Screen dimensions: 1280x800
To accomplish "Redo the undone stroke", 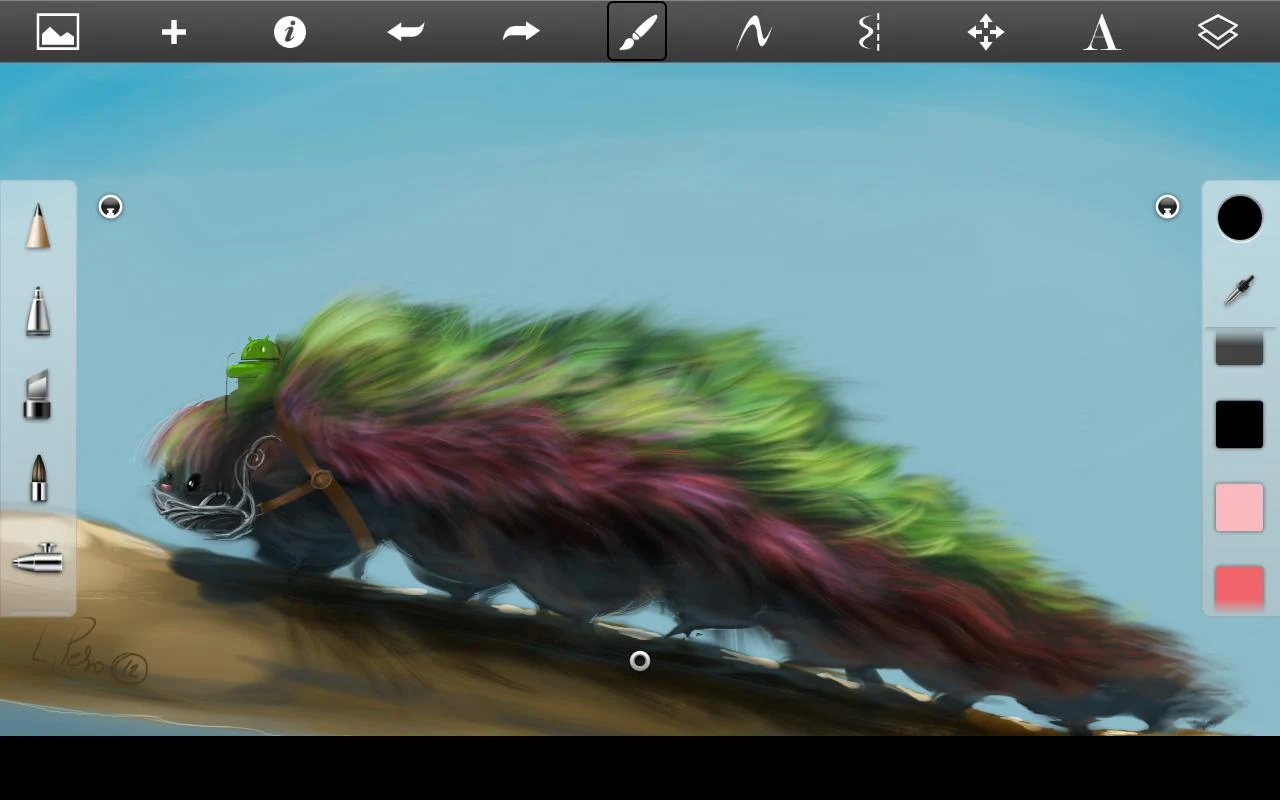I will (521, 32).
